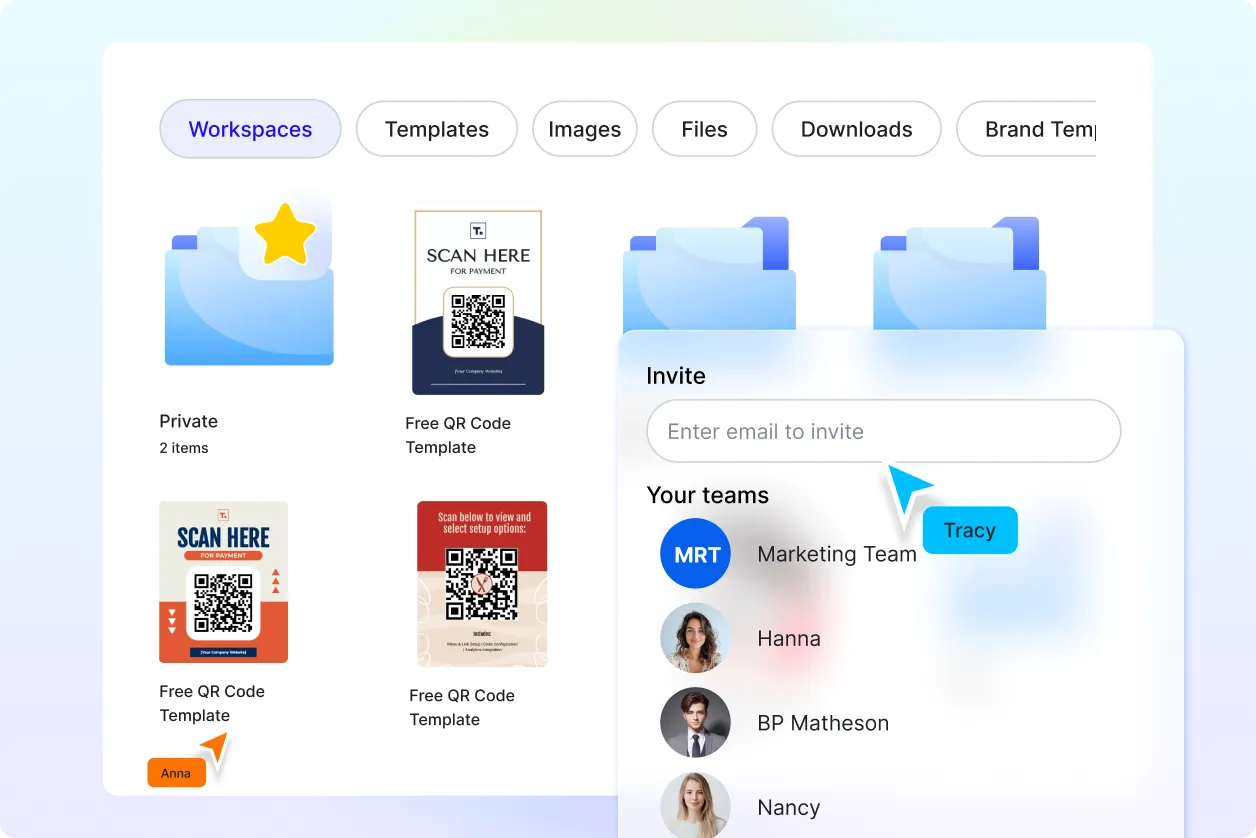This screenshot has height=838, width=1256.
Task: Go to the Files tab
Action: click(x=705, y=129)
